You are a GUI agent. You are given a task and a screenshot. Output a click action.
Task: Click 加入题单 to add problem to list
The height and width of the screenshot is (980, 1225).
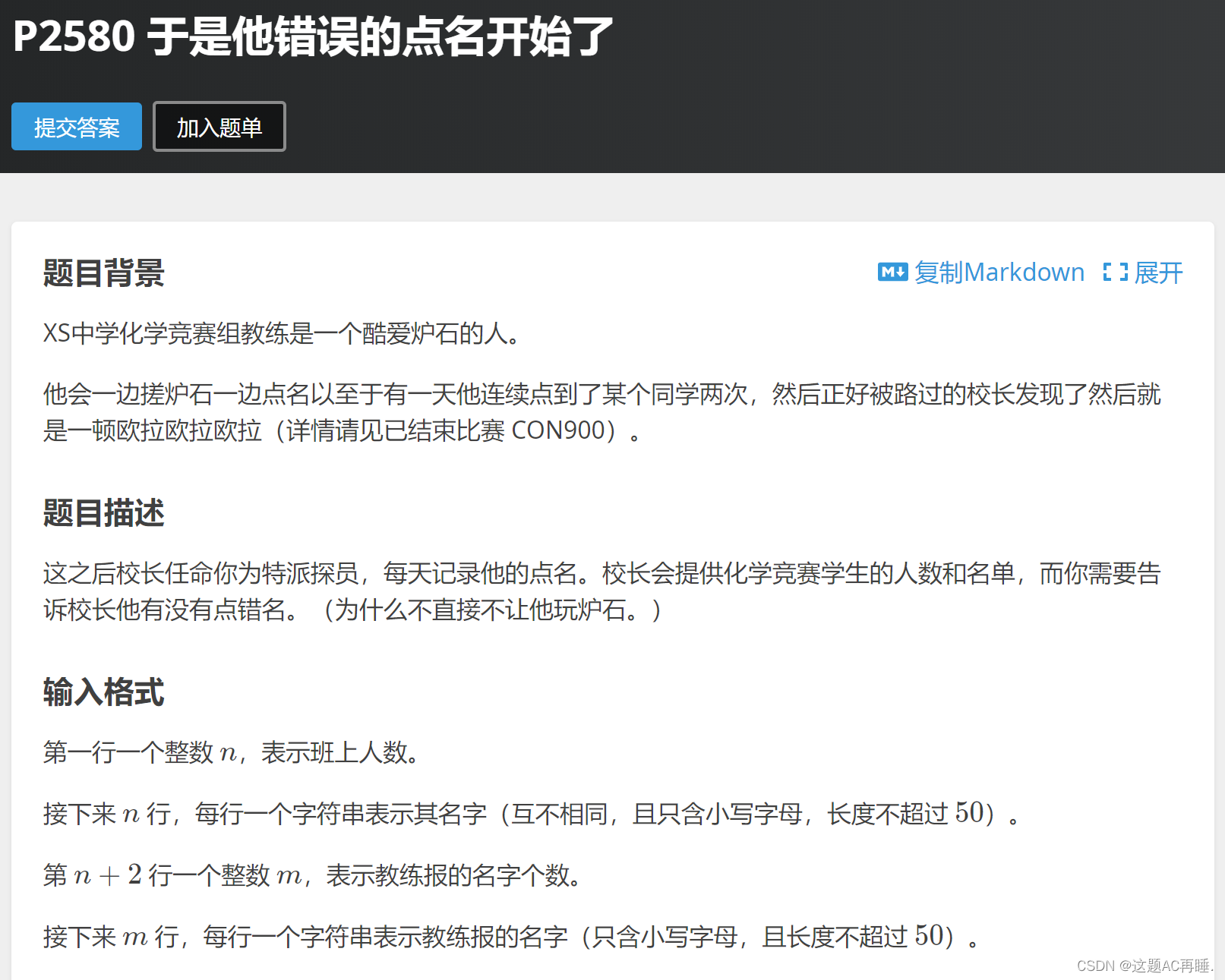(219, 127)
